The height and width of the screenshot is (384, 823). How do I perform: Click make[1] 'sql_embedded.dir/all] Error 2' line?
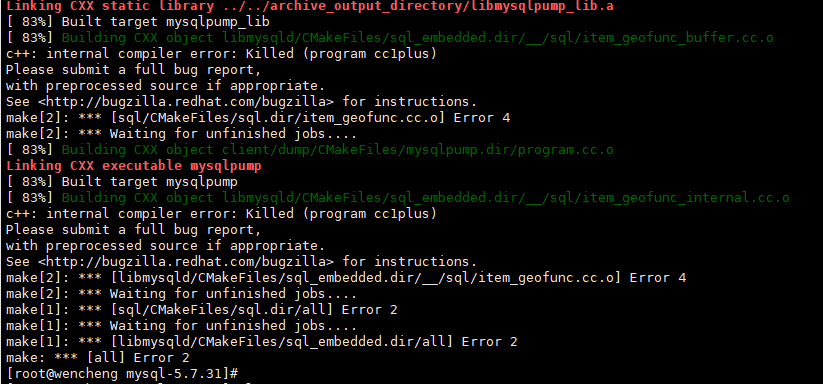coord(262,342)
